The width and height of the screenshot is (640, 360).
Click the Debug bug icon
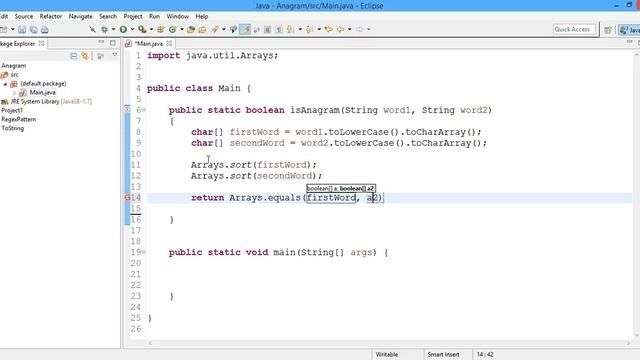105,29
